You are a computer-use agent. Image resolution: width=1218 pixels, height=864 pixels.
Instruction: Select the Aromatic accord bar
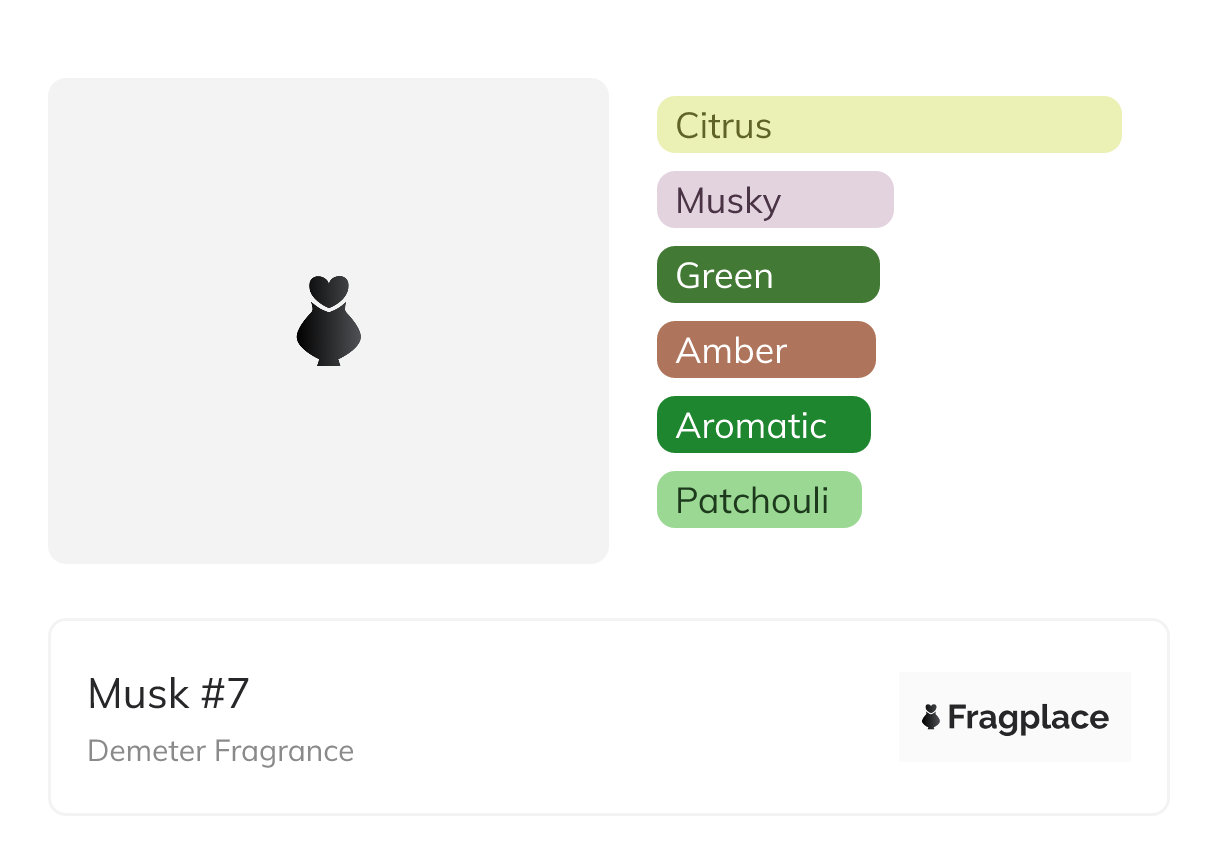(763, 425)
